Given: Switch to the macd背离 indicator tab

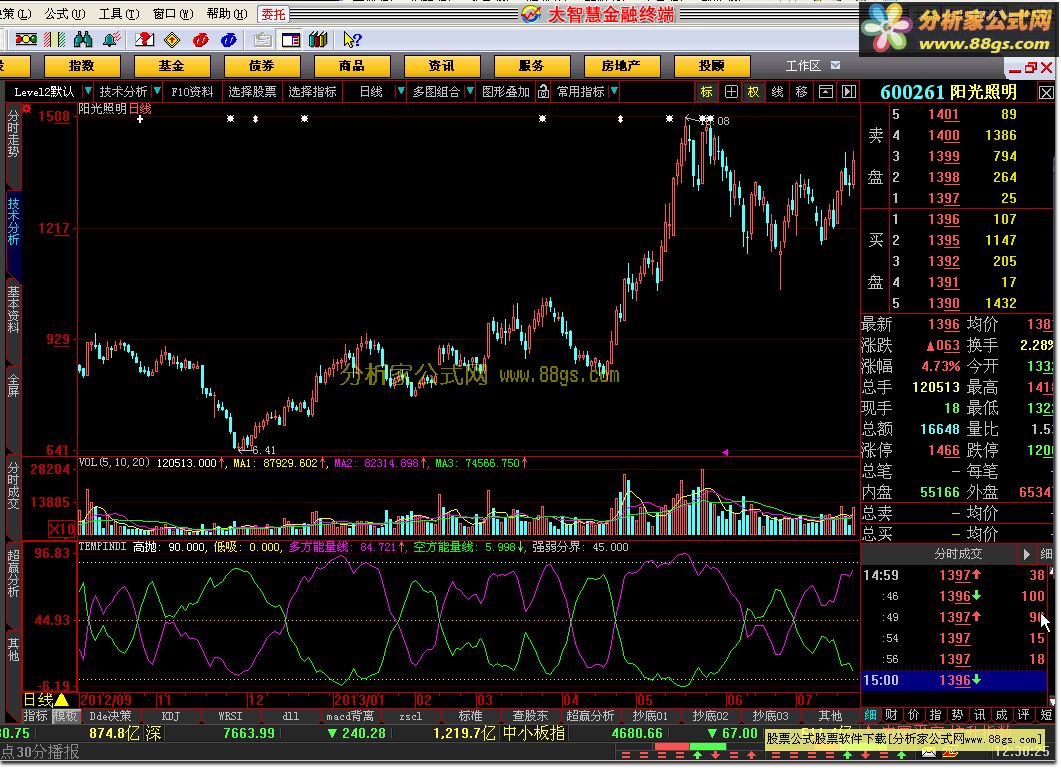Looking at the screenshot, I should [x=350, y=716].
